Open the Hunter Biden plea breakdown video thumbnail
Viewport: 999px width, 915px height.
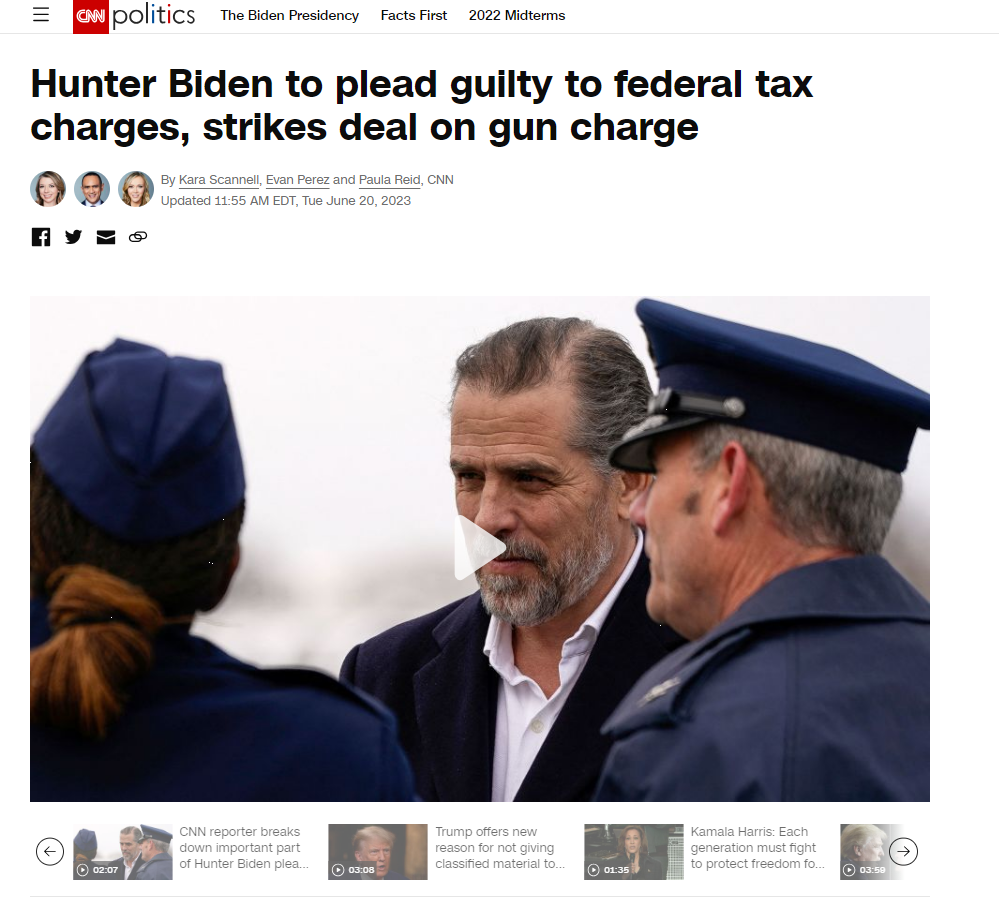[x=122, y=852]
